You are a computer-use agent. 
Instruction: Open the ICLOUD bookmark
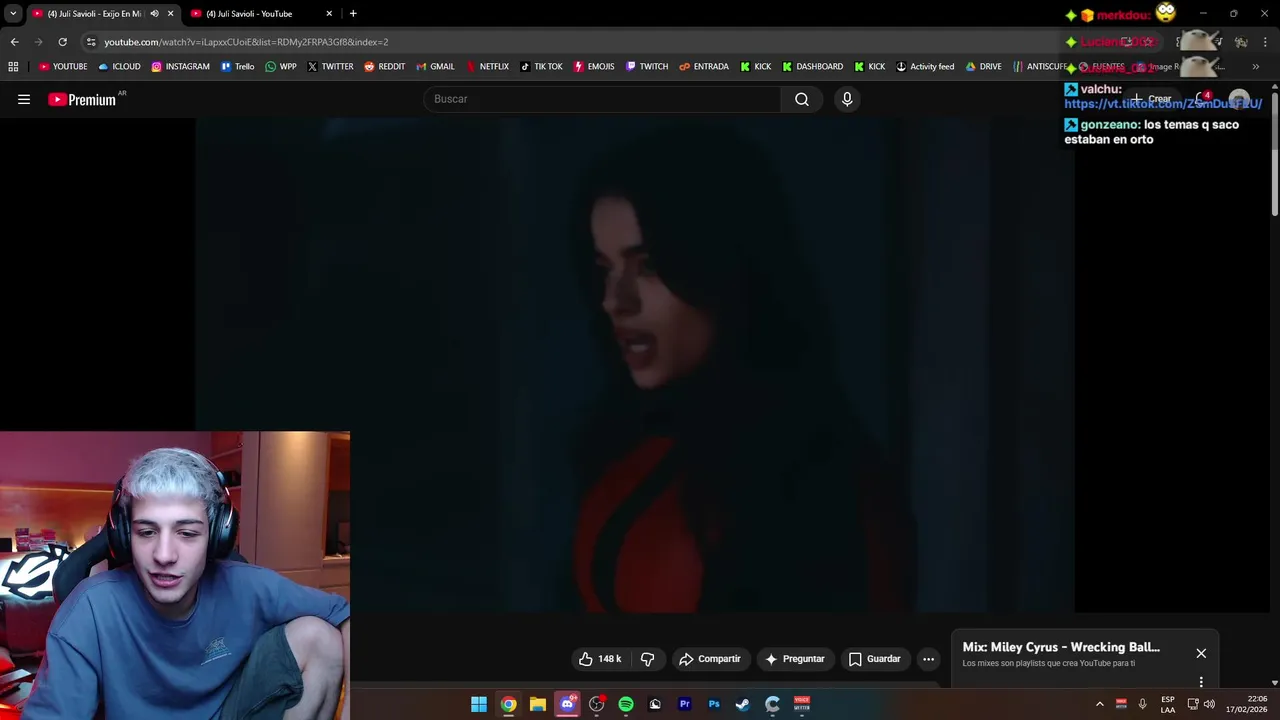pyautogui.click(x=119, y=67)
